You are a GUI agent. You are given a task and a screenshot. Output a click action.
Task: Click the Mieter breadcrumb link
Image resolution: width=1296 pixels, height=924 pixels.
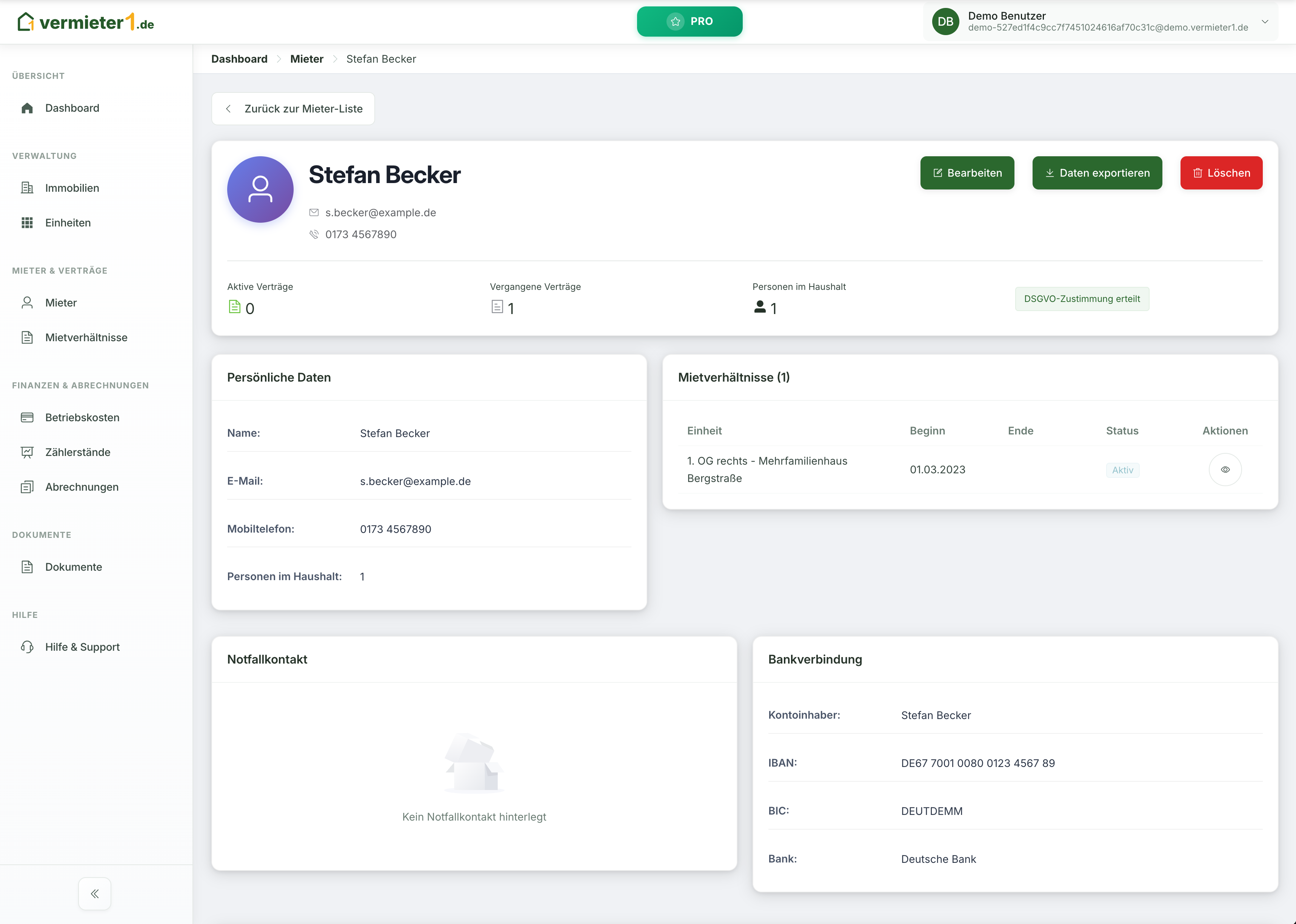(x=307, y=59)
